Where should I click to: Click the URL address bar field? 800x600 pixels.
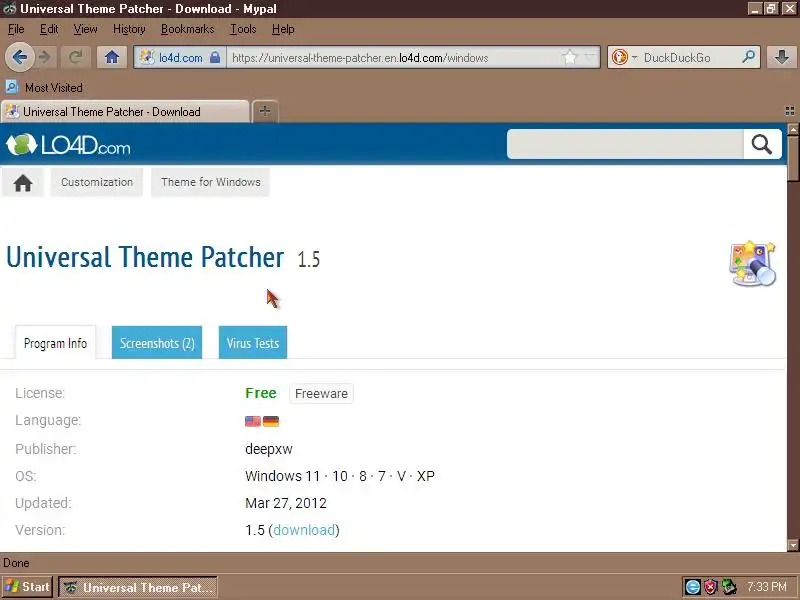[395, 58]
